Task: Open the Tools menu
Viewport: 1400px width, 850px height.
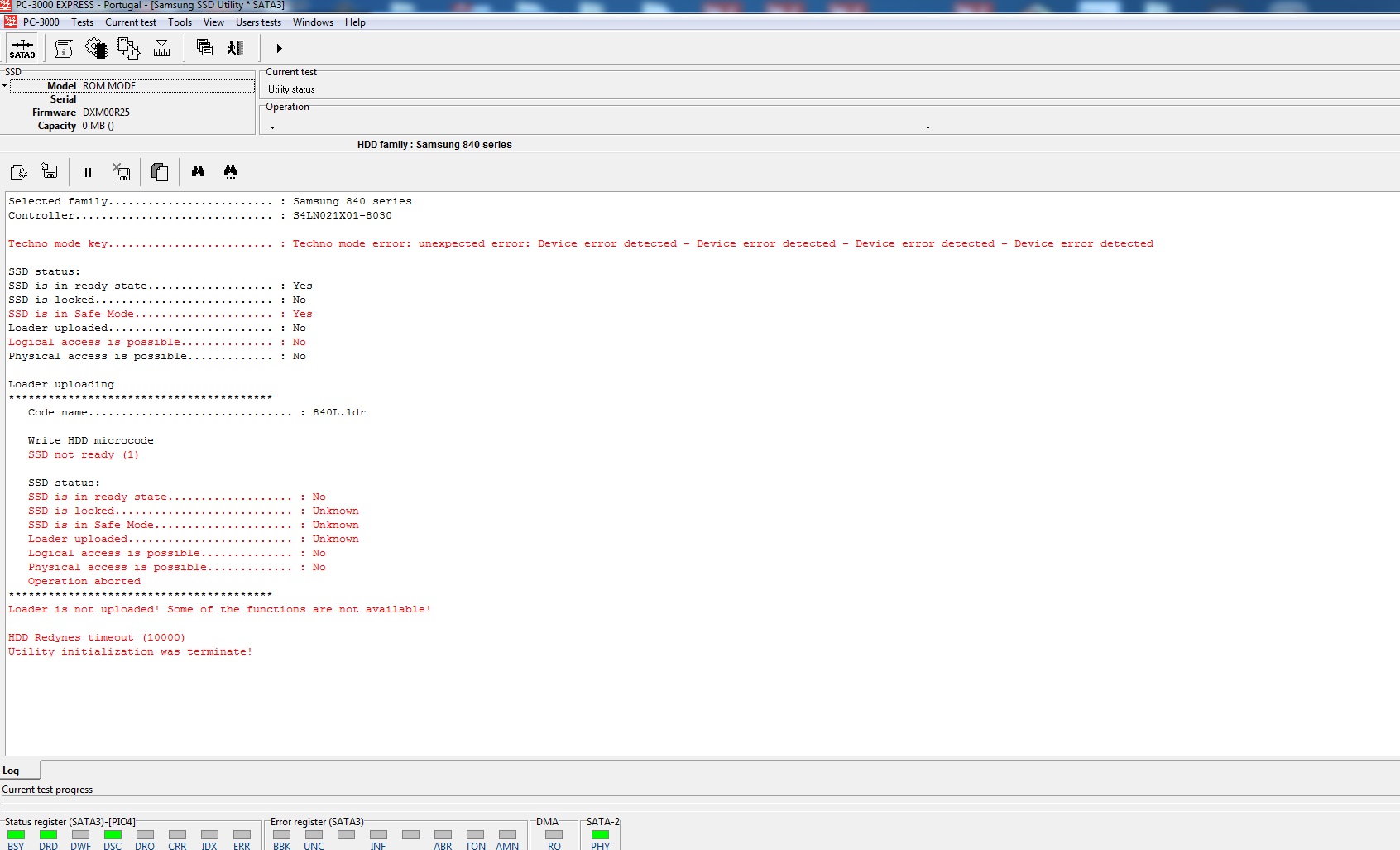Action: [x=180, y=22]
